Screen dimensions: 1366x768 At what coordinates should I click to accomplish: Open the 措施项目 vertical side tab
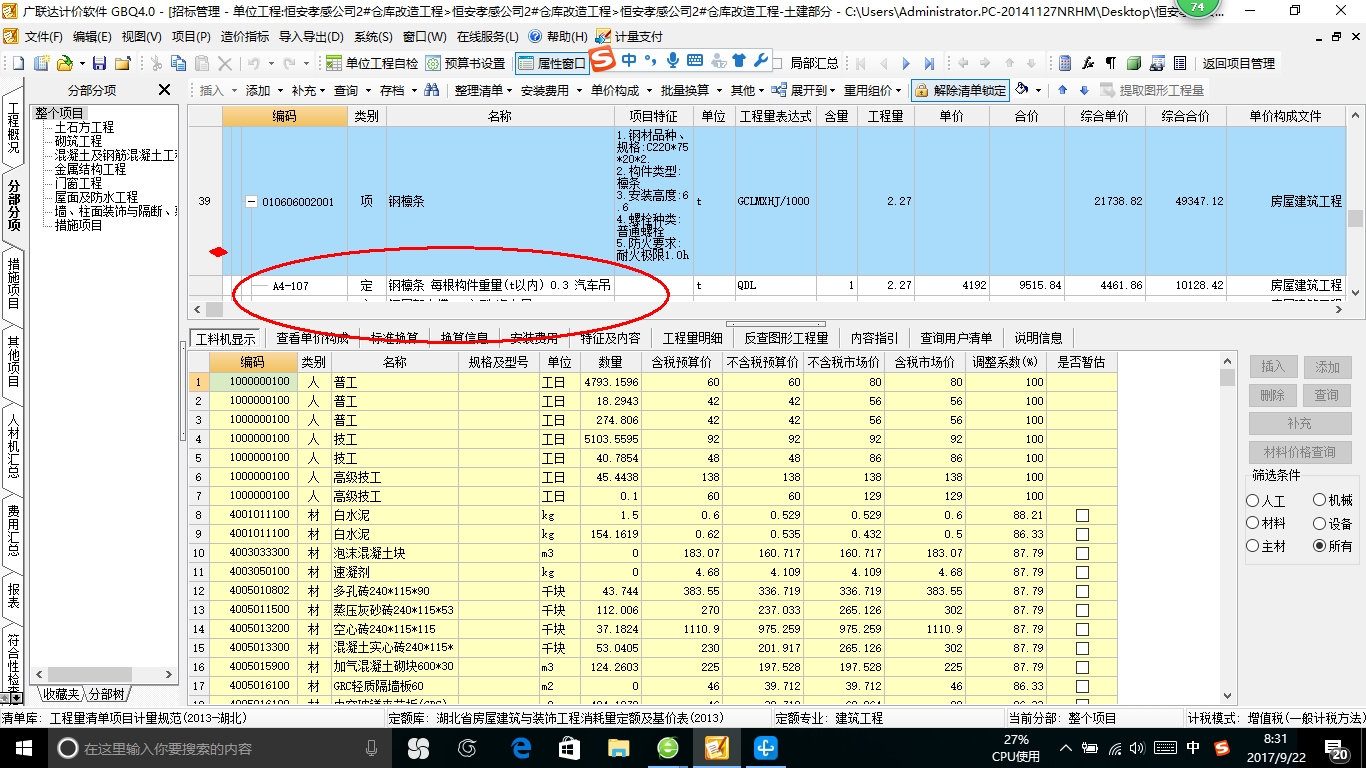point(13,282)
